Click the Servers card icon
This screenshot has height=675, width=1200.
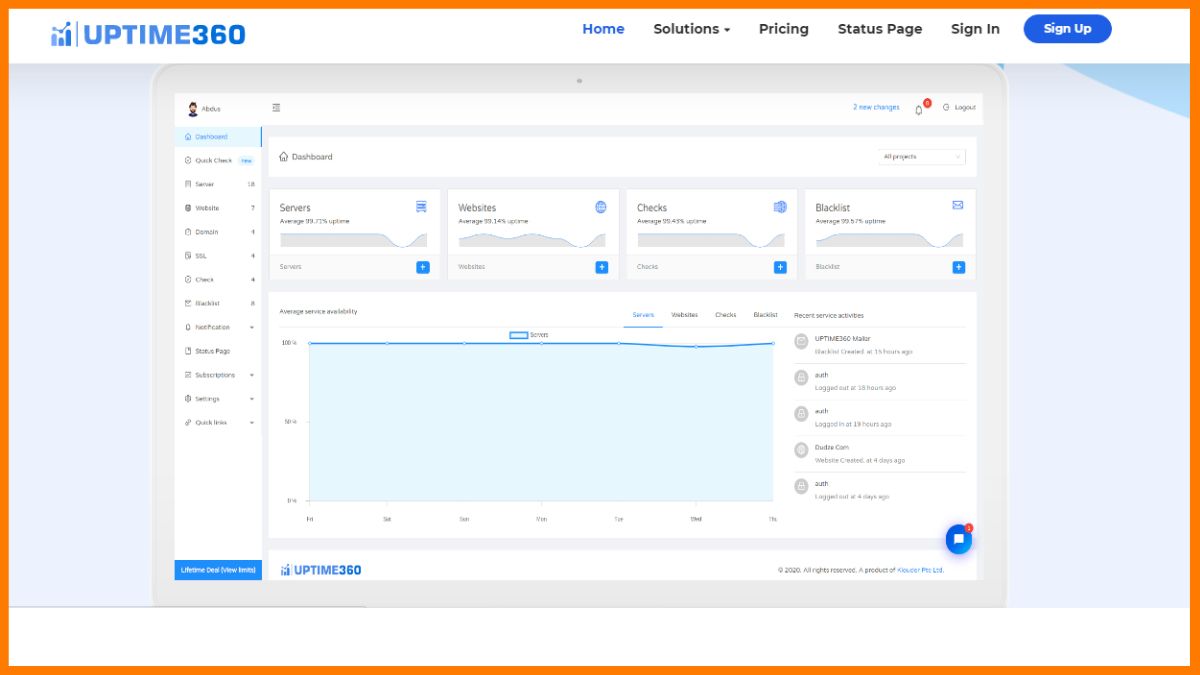(421, 206)
